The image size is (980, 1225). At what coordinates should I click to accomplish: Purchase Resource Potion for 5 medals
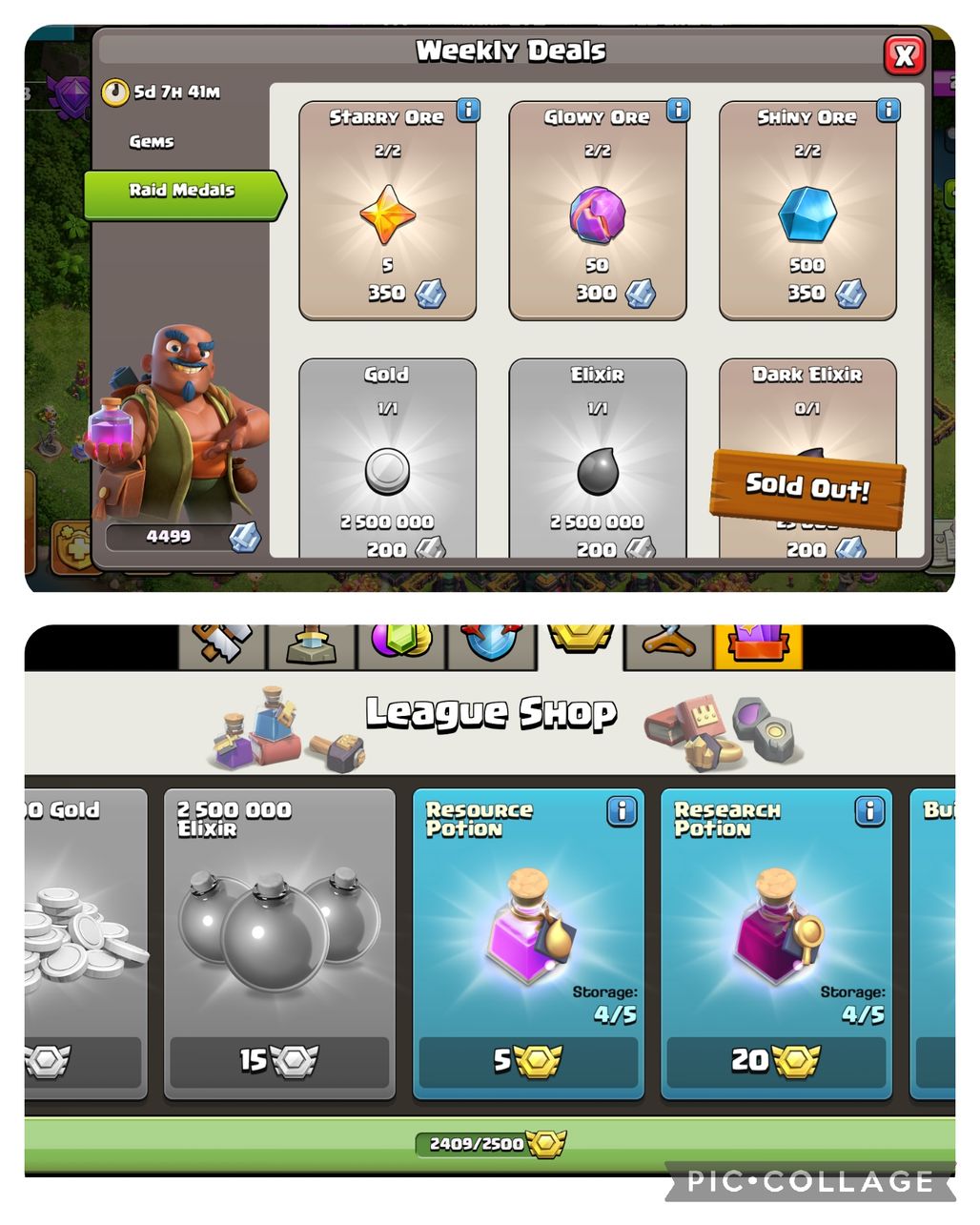coord(528,1062)
